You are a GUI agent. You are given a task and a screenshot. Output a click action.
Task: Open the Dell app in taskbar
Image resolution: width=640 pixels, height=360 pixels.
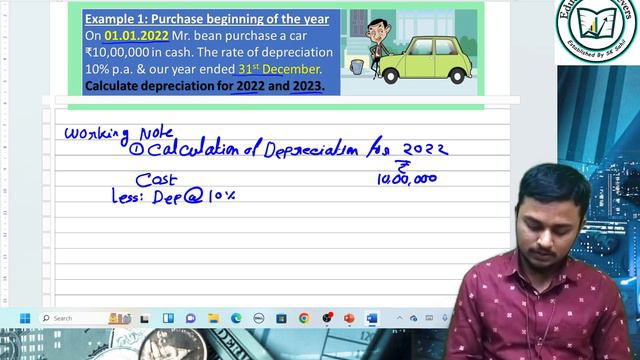pyautogui.click(x=259, y=318)
